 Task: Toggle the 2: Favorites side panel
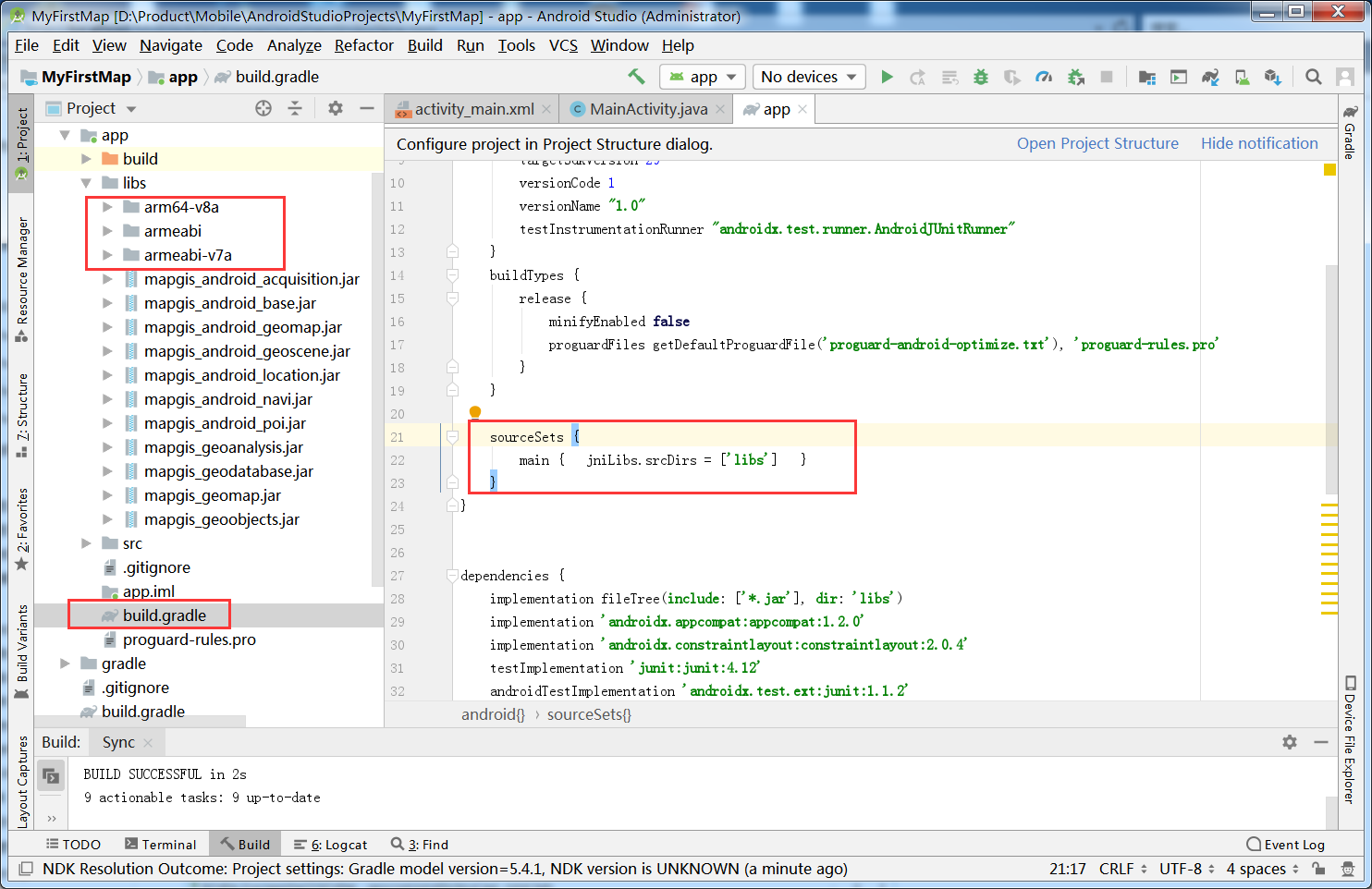tap(21, 529)
